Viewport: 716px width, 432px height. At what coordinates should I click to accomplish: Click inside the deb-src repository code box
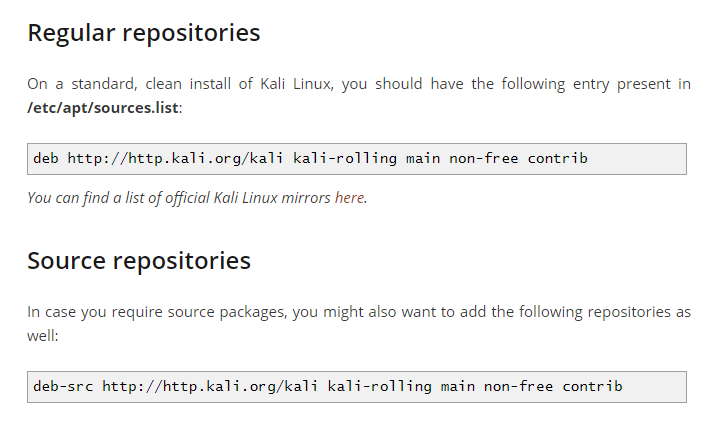point(357,387)
